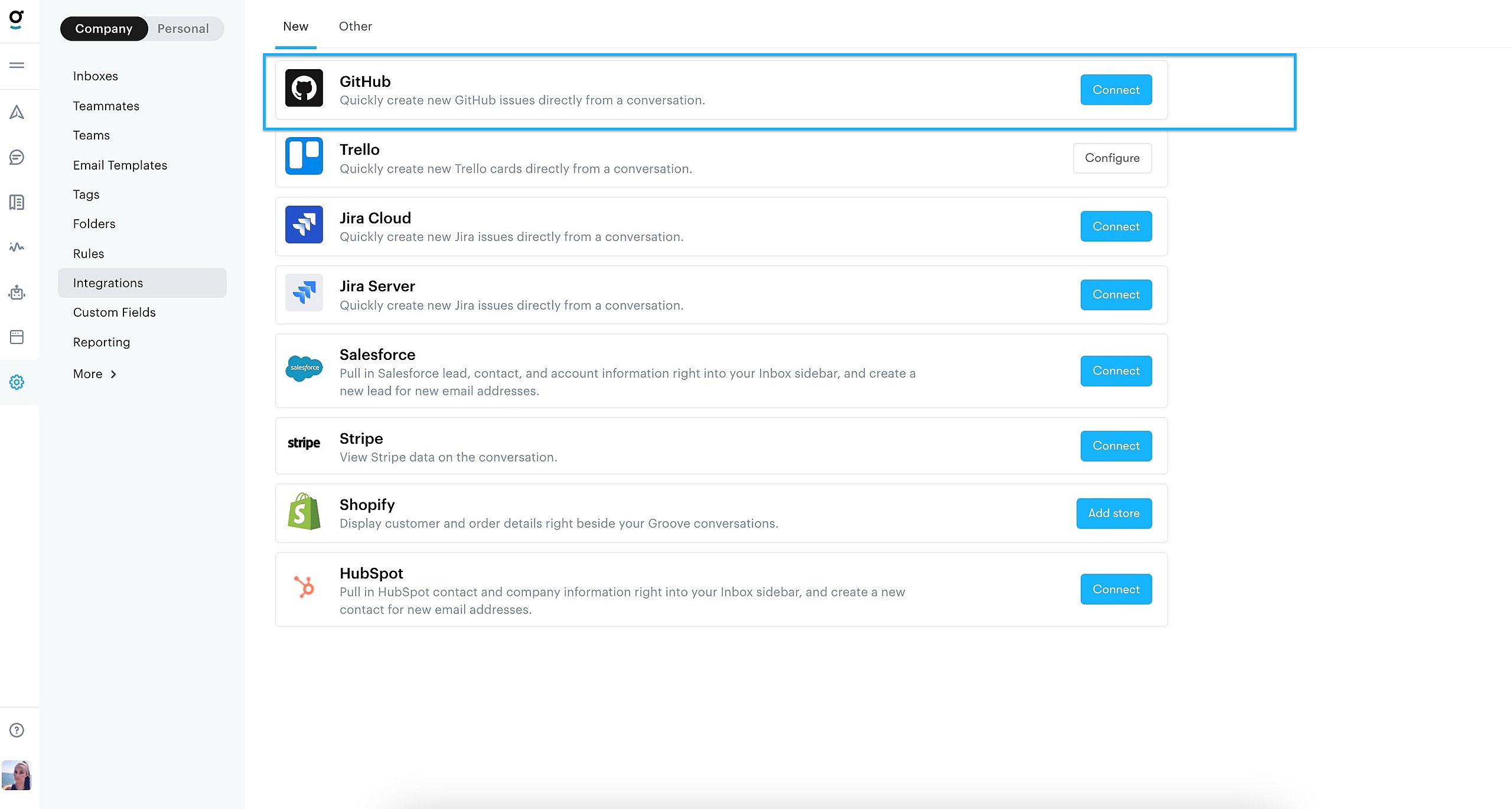The image size is (1512, 809).
Task: Click the Shopify integration title
Action: [367, 505]
